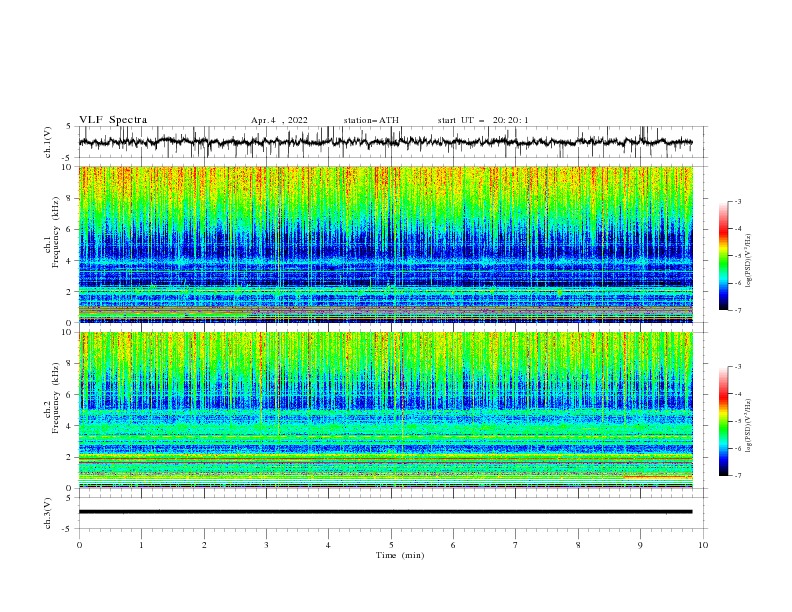
Task: Click the "VLF Spectra" plot title
Action: coord(113,120)
